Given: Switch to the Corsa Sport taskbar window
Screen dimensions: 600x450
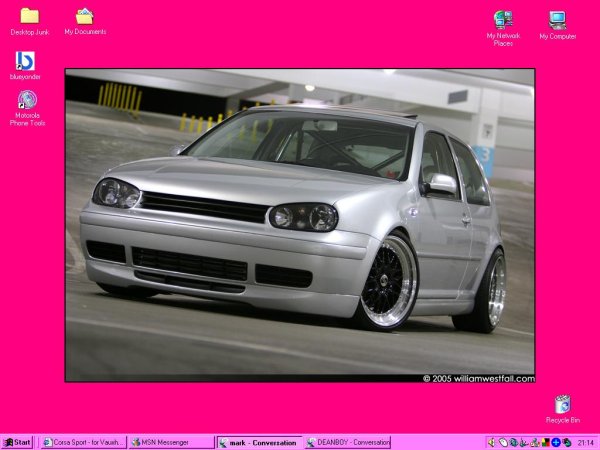Looking at the screenshot, I should [83, 442].
